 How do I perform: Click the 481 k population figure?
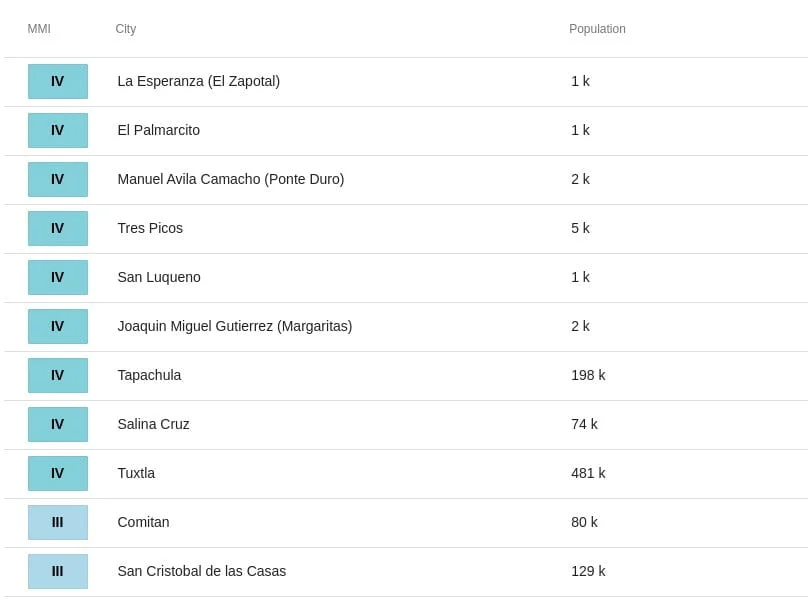click(588, 473)
